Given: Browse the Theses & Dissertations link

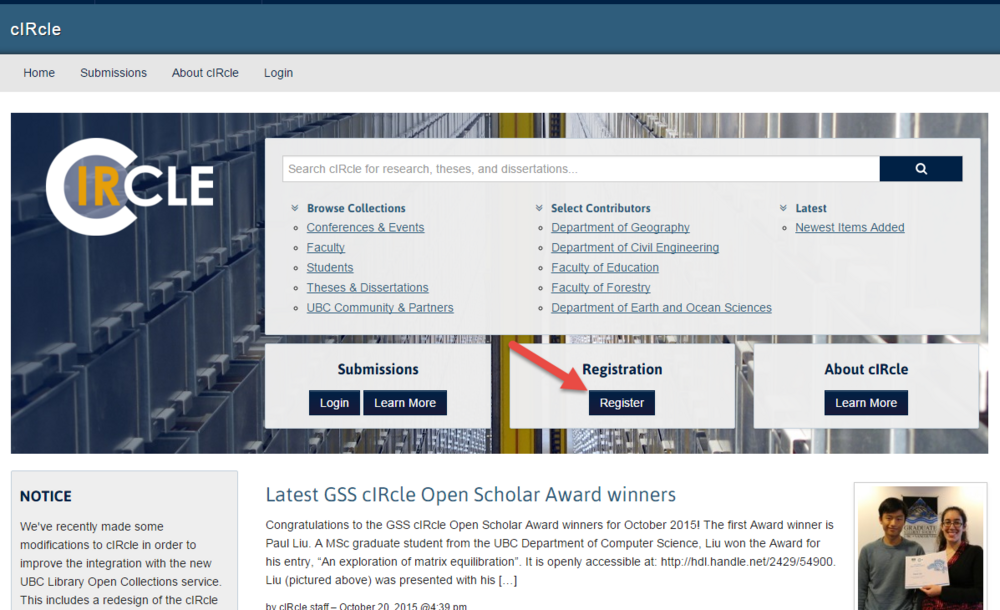Looking at the screenshot, I should click(x=367, y=288).
